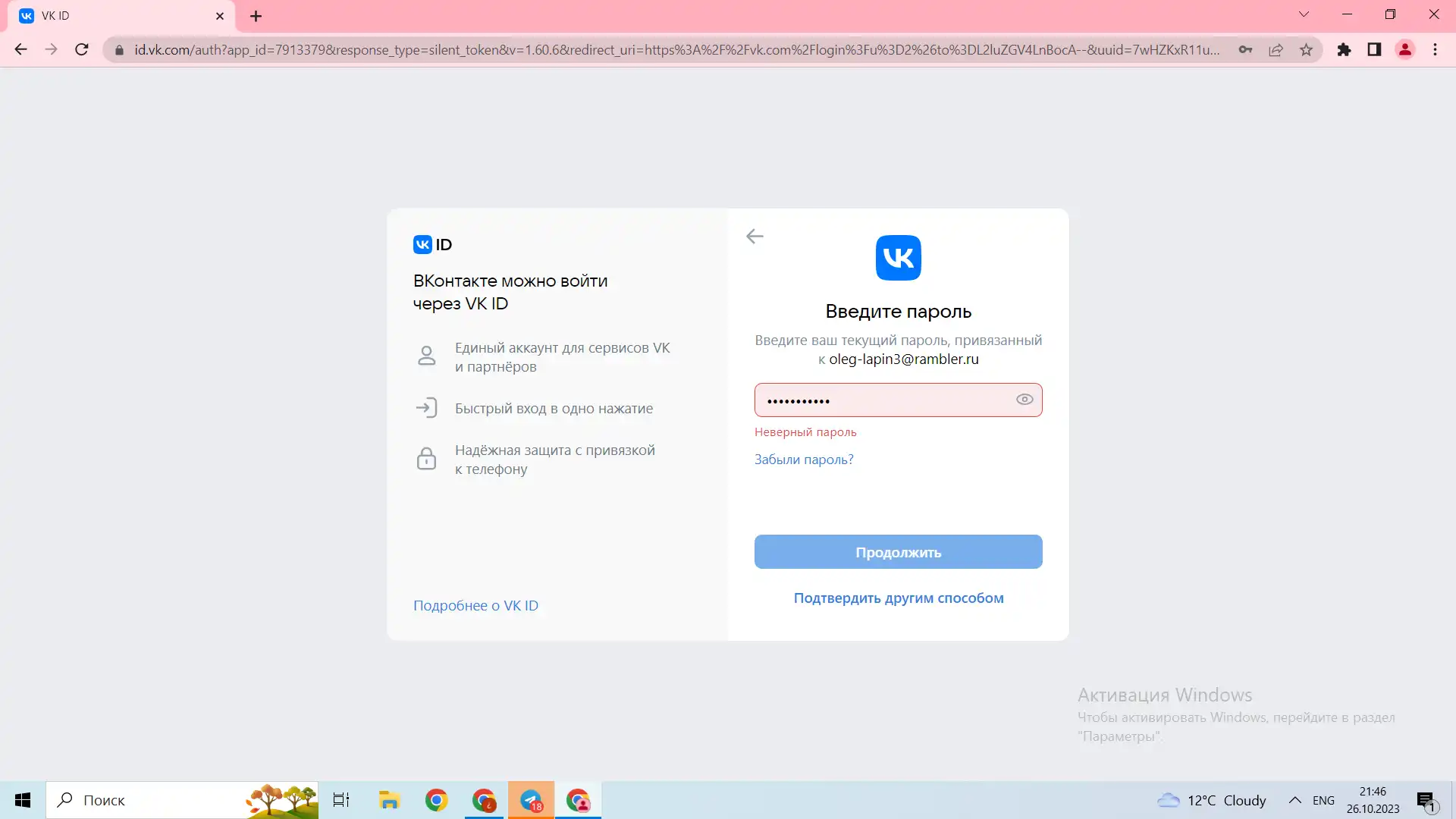Open the Chrome three-dot menu
The image size is (1456, 819).
[1435, 50]
